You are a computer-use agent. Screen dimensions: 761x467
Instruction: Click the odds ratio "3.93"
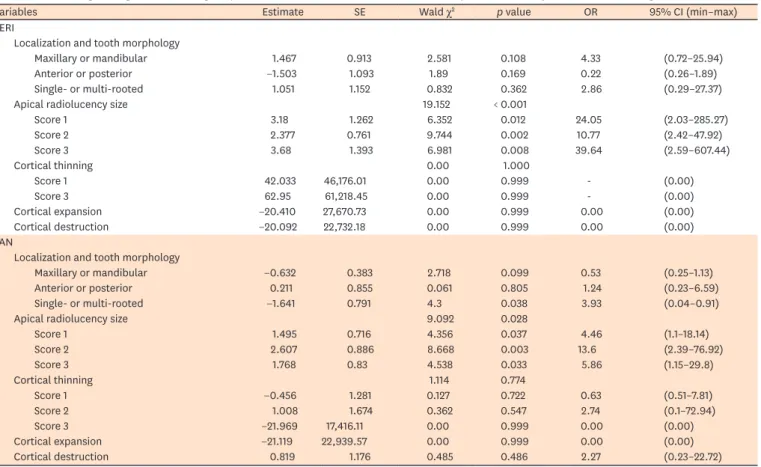tap(591, 304)
